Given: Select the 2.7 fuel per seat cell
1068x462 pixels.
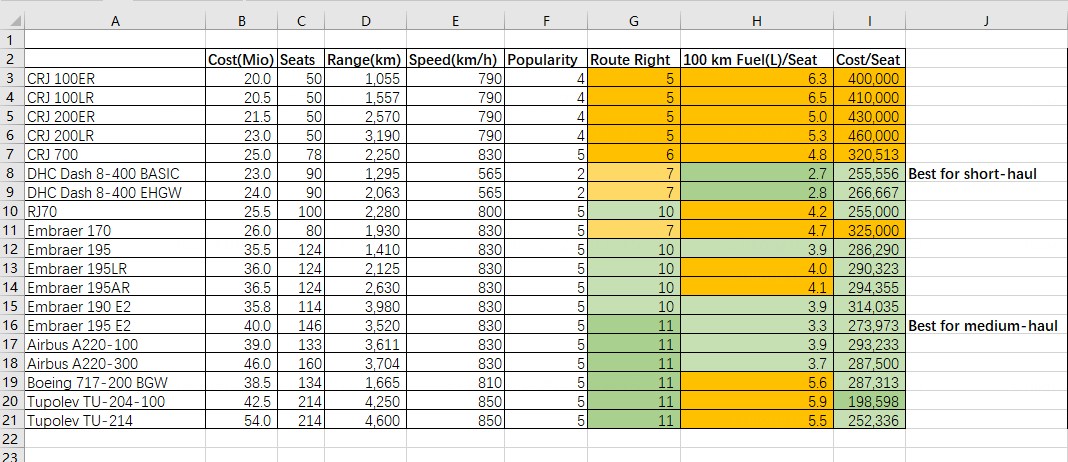Looking at the screenshot, I should 756,173.
